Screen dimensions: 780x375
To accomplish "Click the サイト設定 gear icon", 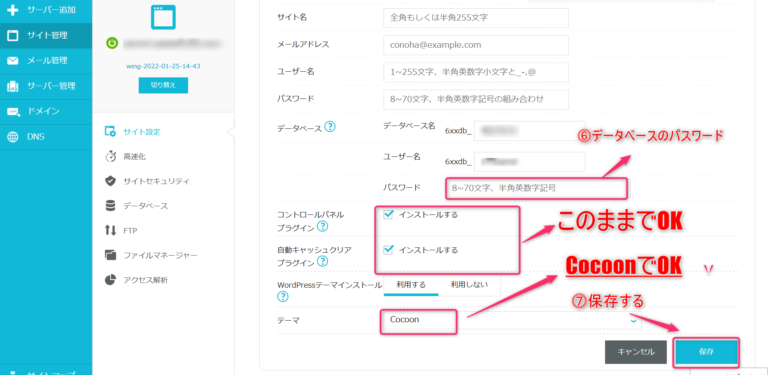I will [110, 132].
